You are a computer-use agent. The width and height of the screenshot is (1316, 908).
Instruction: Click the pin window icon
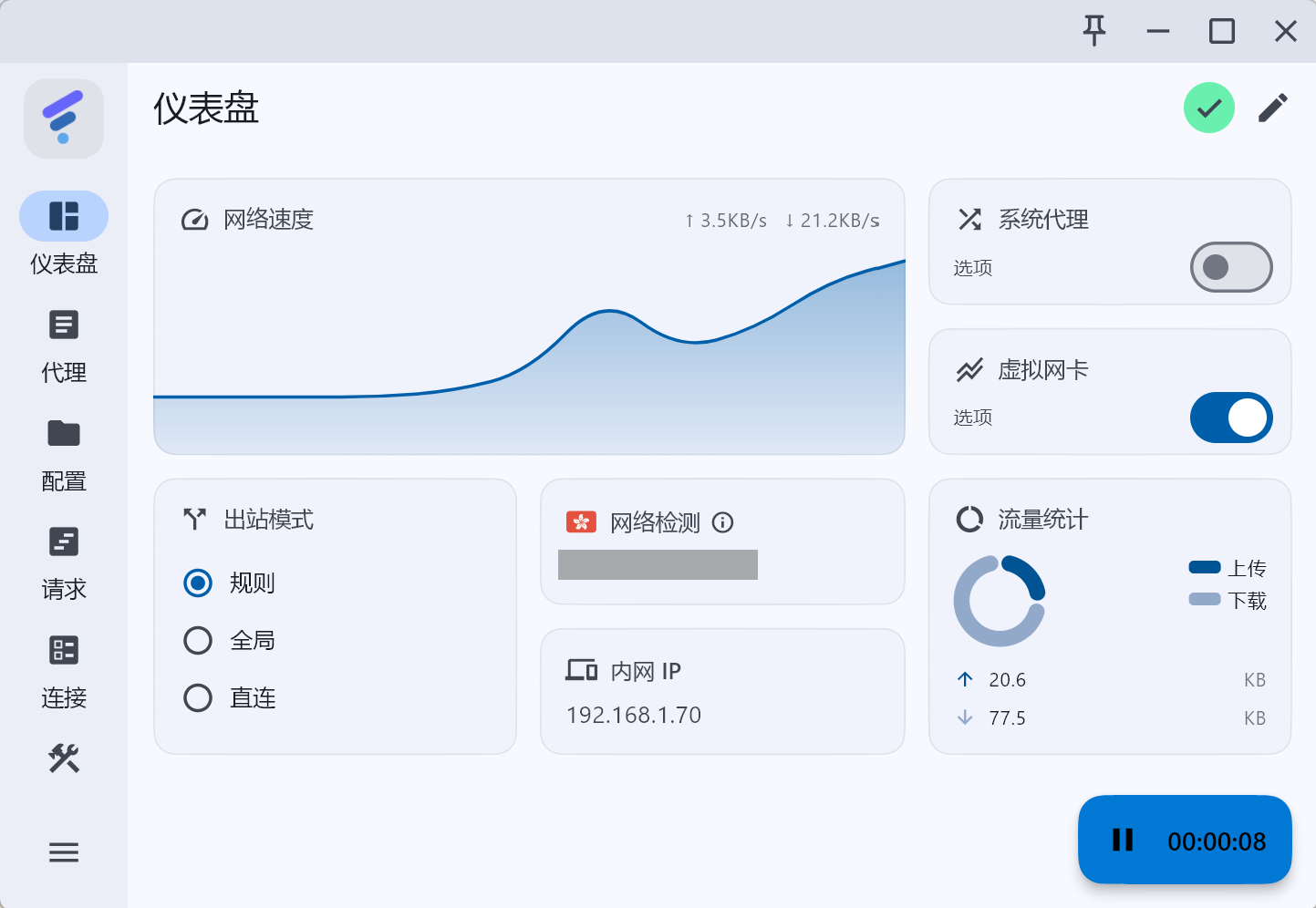click(x=1094, y=31)
